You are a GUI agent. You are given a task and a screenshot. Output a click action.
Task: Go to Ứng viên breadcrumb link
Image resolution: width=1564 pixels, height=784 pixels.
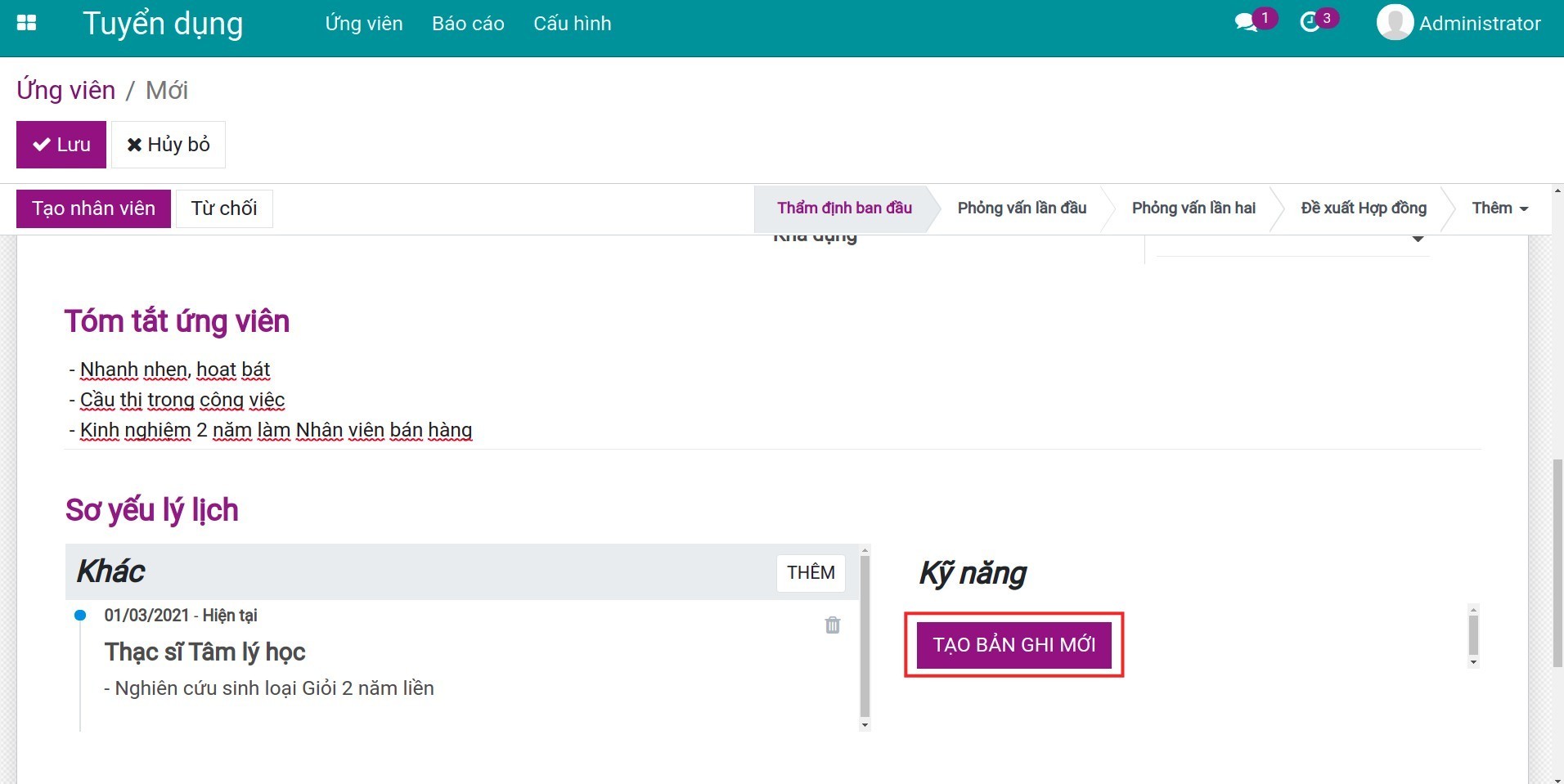(66, 90)
